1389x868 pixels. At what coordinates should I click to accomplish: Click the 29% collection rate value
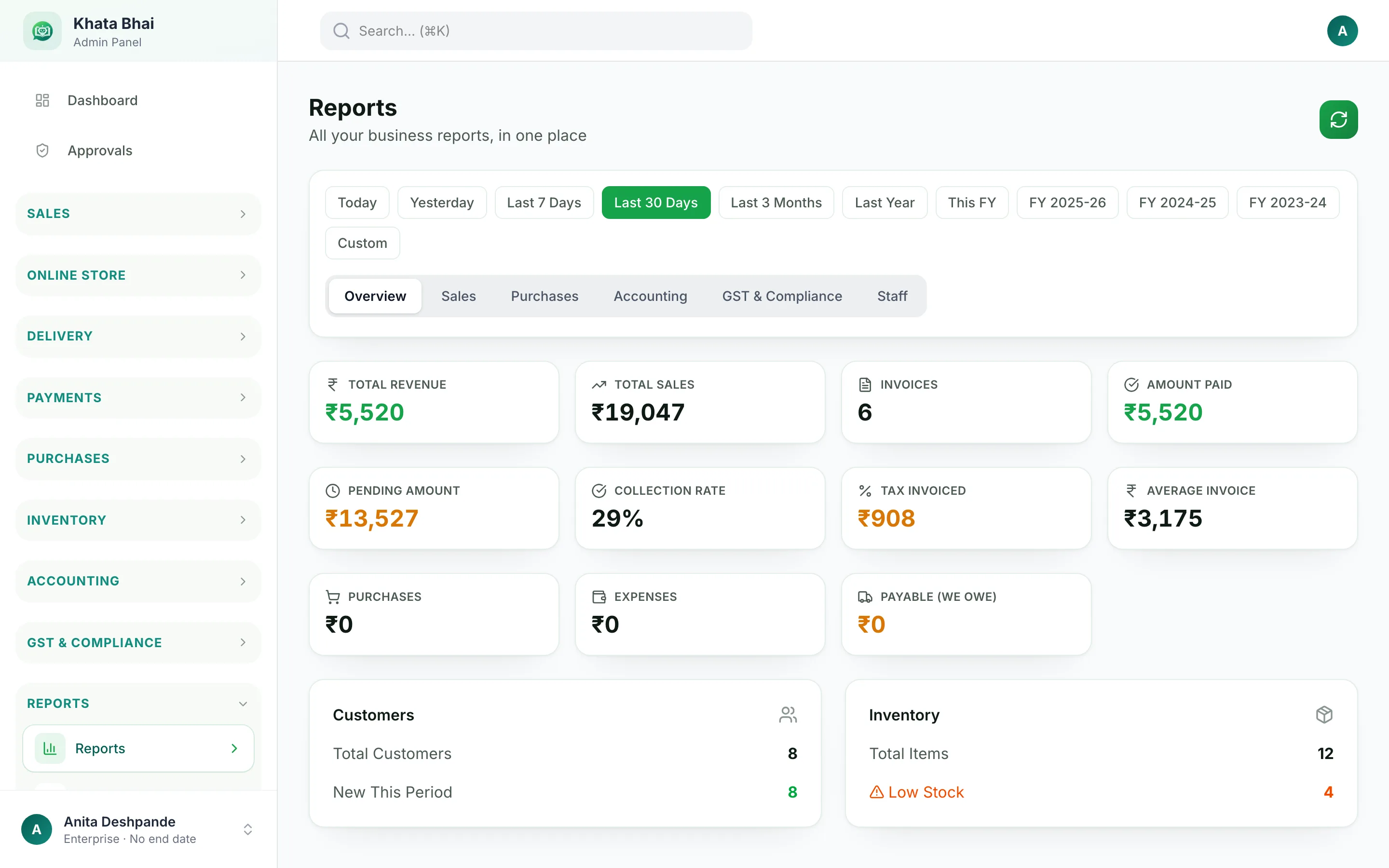tap(618, 518)
